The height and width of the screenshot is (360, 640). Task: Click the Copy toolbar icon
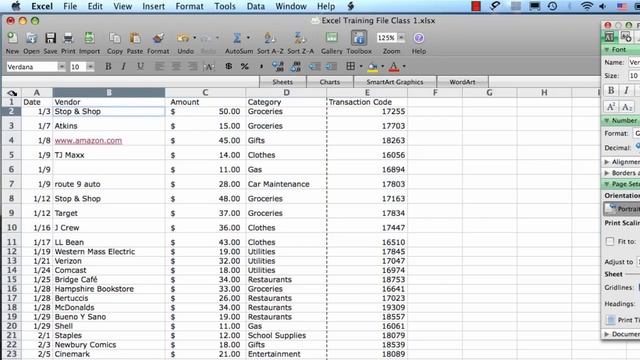(115, 38)
